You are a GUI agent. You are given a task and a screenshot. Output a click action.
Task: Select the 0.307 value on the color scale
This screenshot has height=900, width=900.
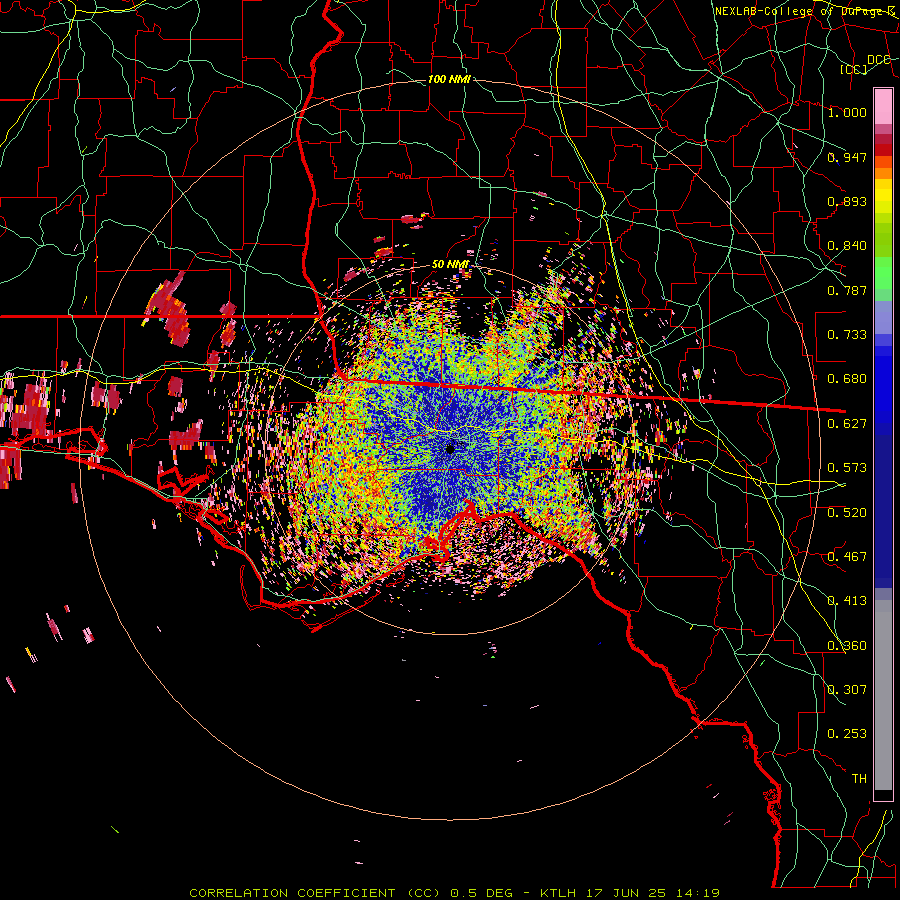coord(847,690)
